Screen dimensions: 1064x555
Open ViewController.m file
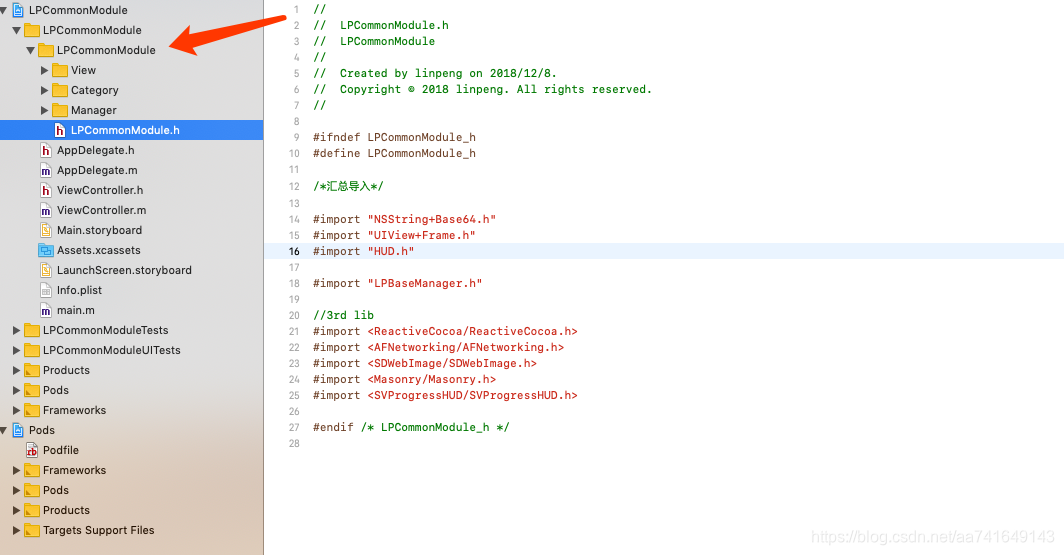[102, 210]
